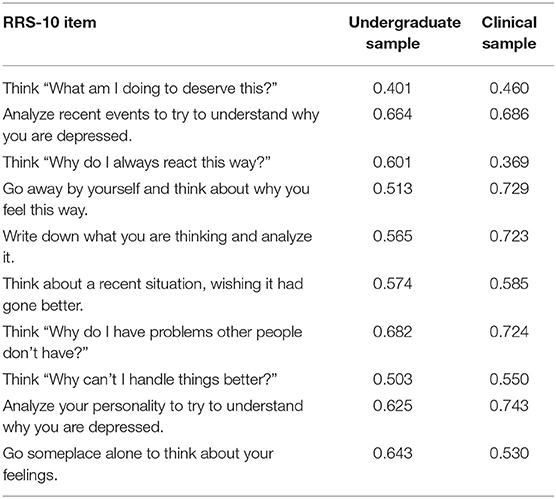Click item "What am I doing to deserve this?"
The width and height of the screenshot is (556, 499).
[x=140, y=88]
